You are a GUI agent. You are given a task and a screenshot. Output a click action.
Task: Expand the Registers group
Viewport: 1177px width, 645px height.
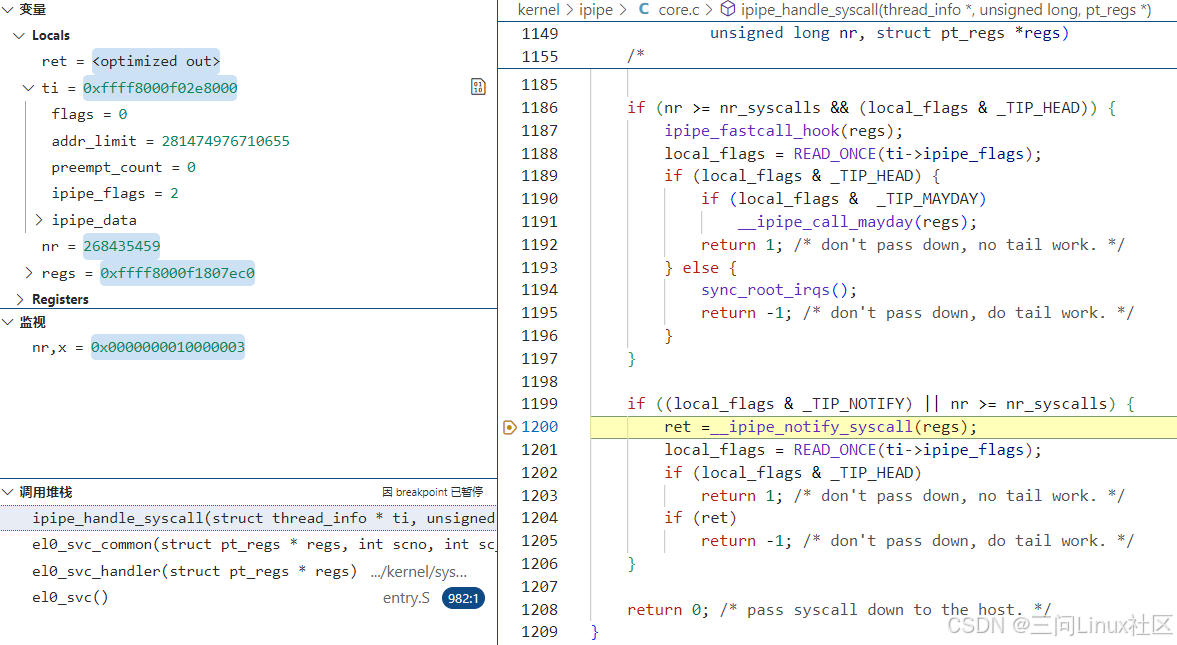[x=20, y=299]
